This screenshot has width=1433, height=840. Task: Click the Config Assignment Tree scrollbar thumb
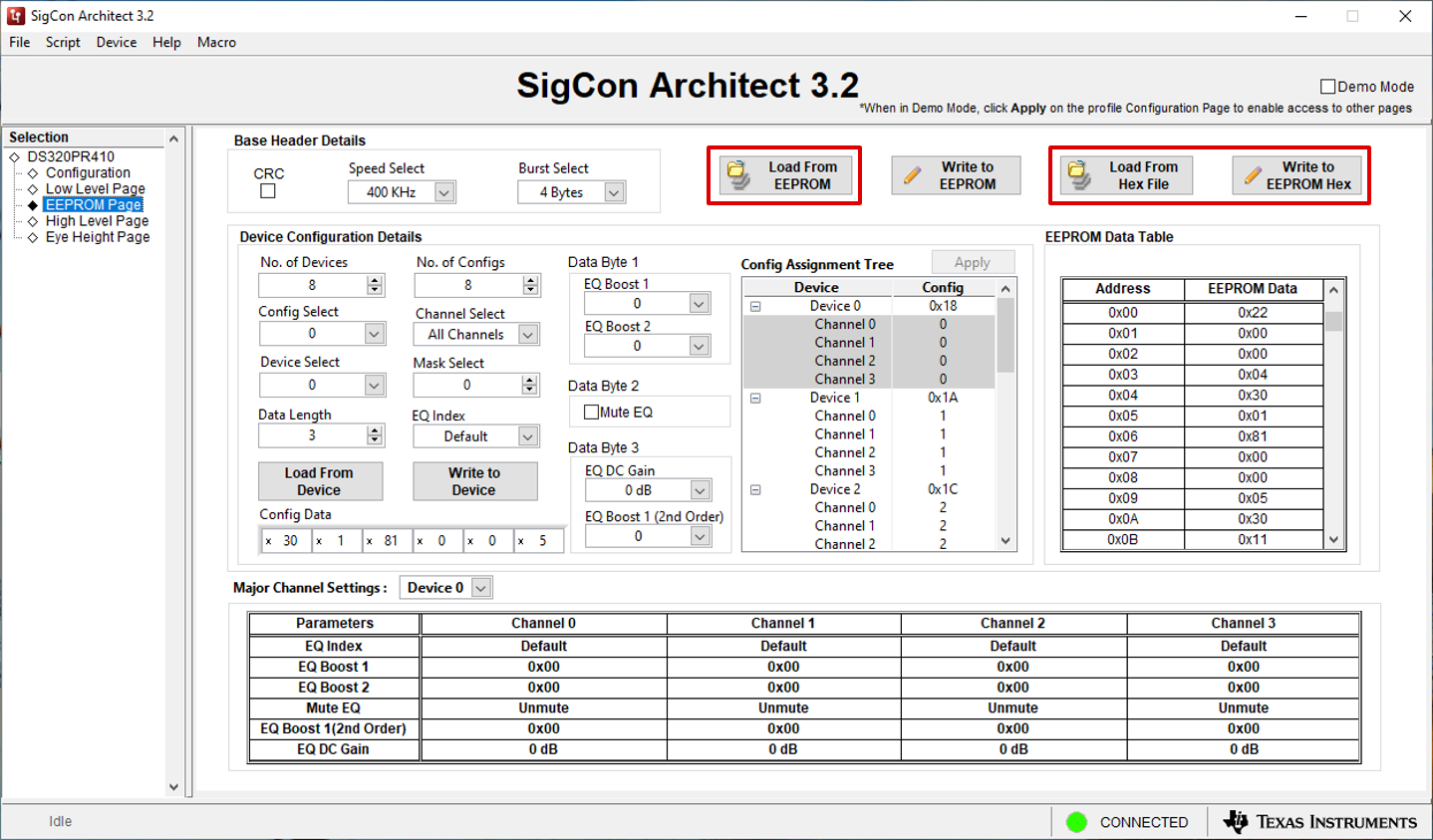[x=1005, y=336]
